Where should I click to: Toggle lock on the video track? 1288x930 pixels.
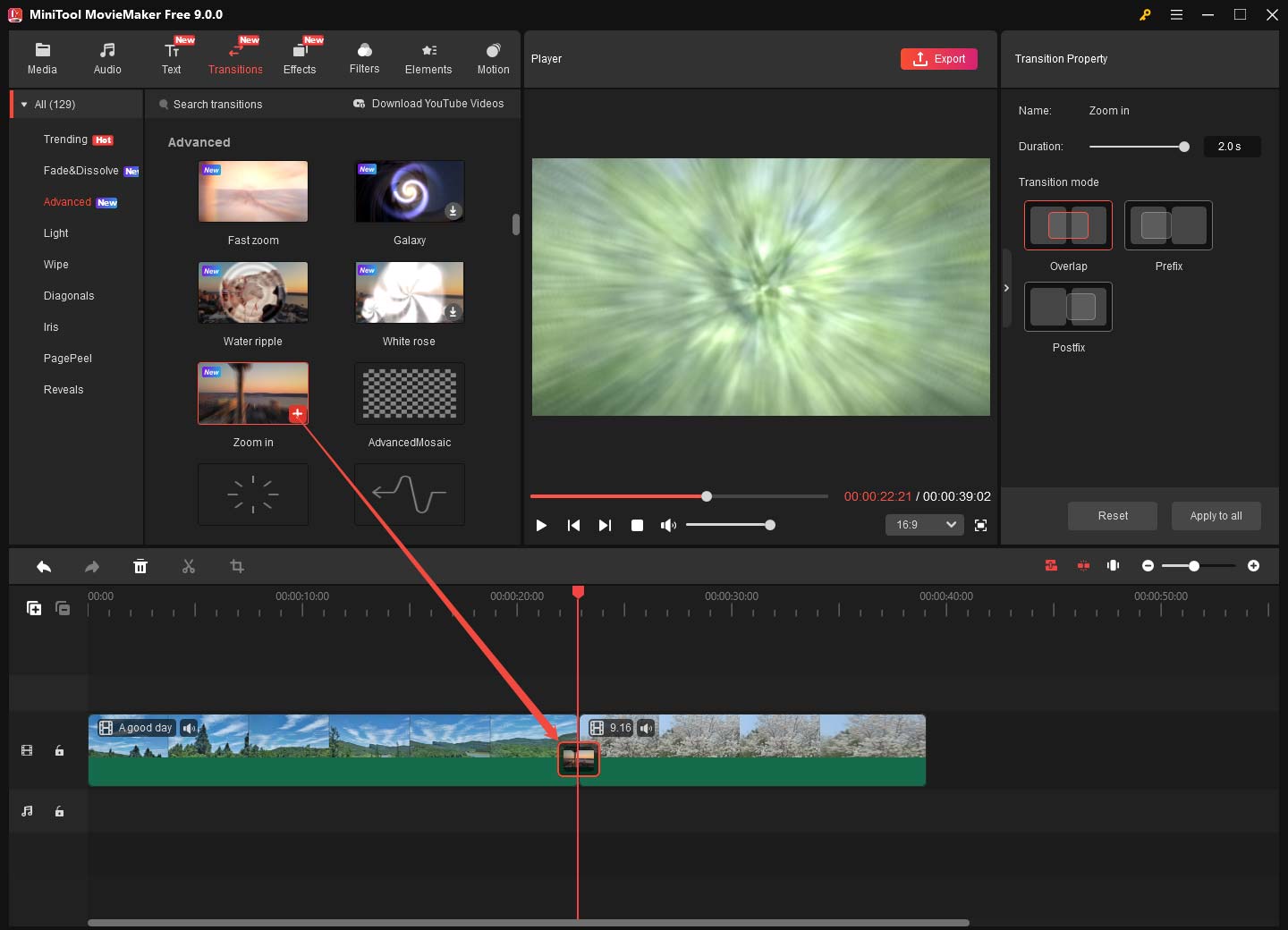(x=59, y=751)
